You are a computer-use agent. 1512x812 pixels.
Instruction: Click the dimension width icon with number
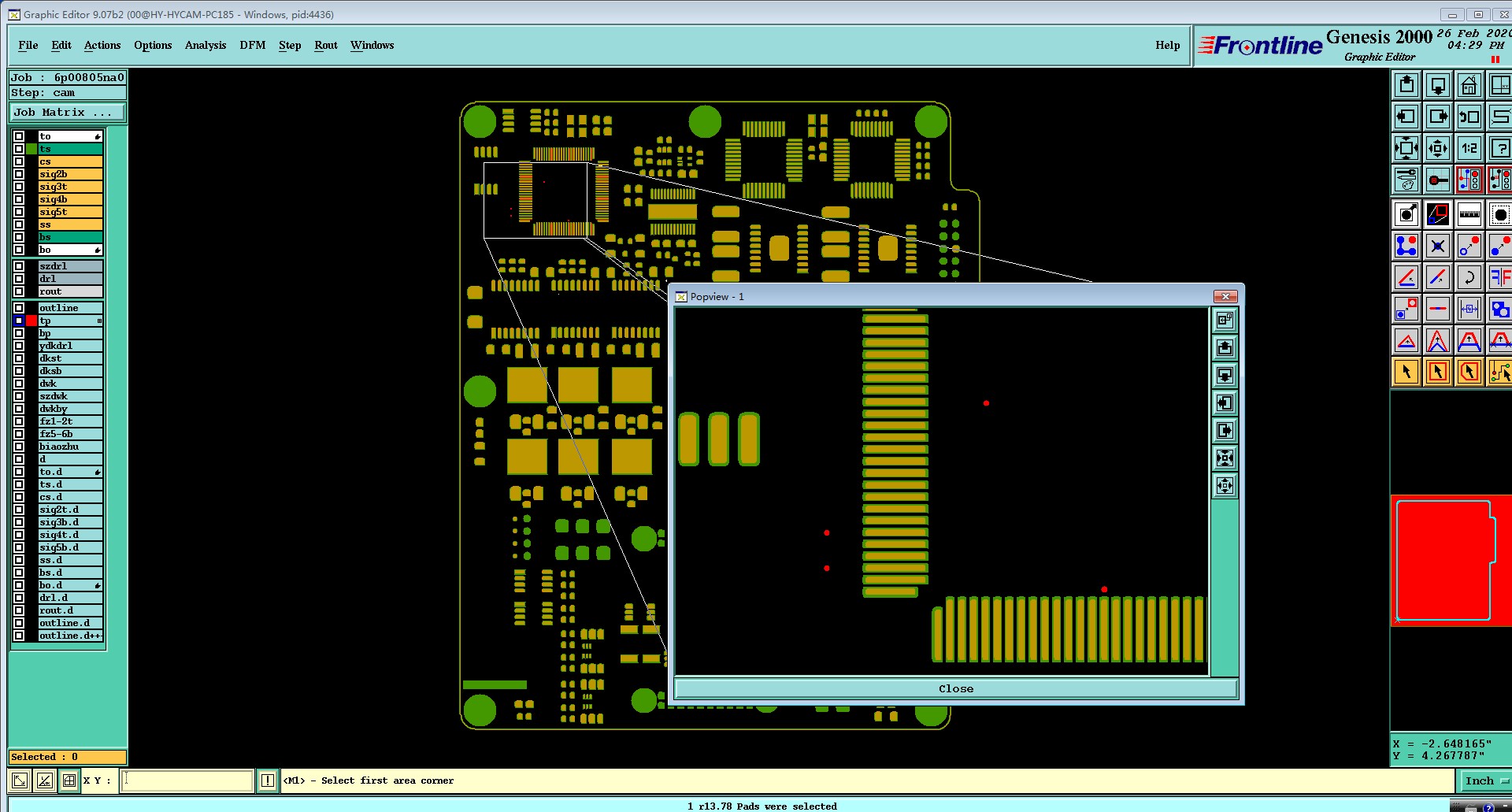pyautogui.click(x=1469, y=309)
